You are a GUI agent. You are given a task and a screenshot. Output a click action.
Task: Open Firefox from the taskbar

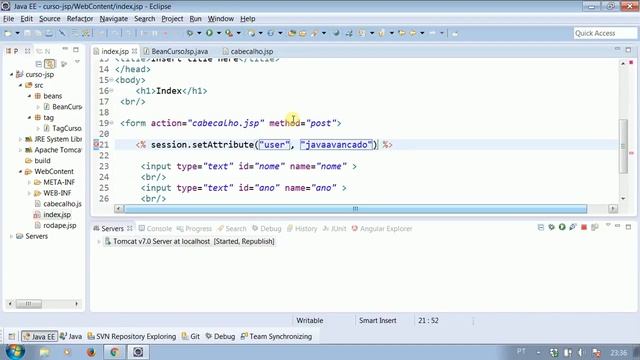(x=91, y=352)
